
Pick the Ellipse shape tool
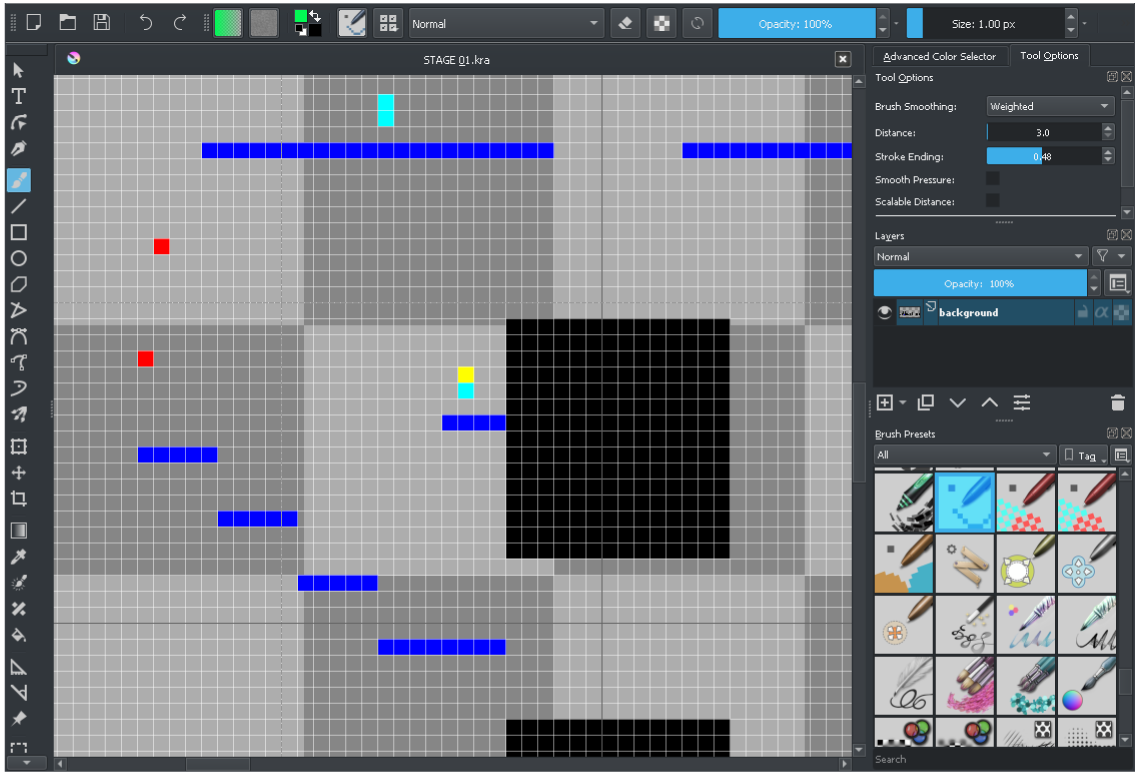[18, 258]
